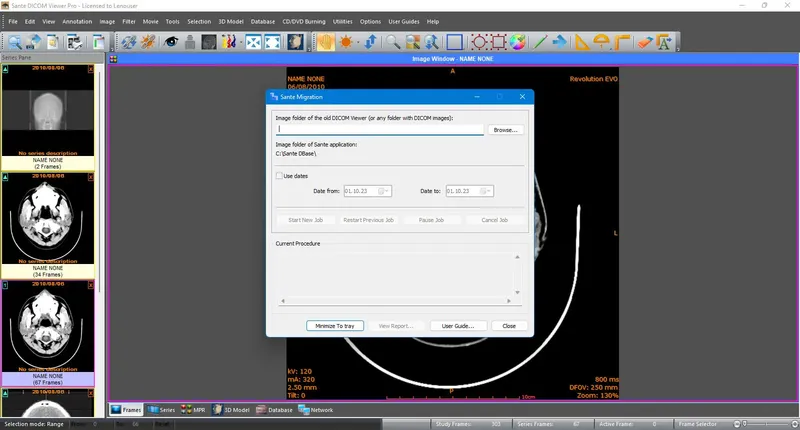Click the image window layout grid icon
This screenshot has height=430, width=800.
(113, 59)
